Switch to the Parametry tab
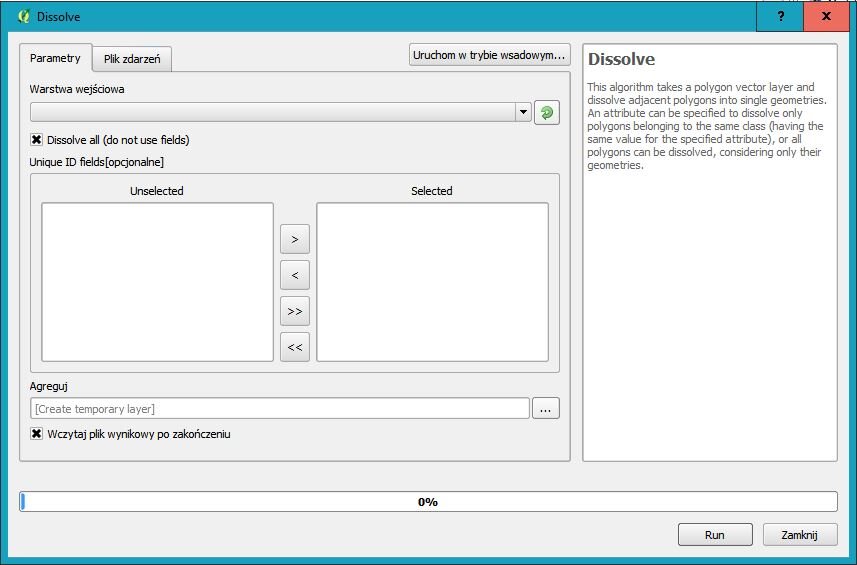Viewport: 857px width, 565px height. pos(55,58)
